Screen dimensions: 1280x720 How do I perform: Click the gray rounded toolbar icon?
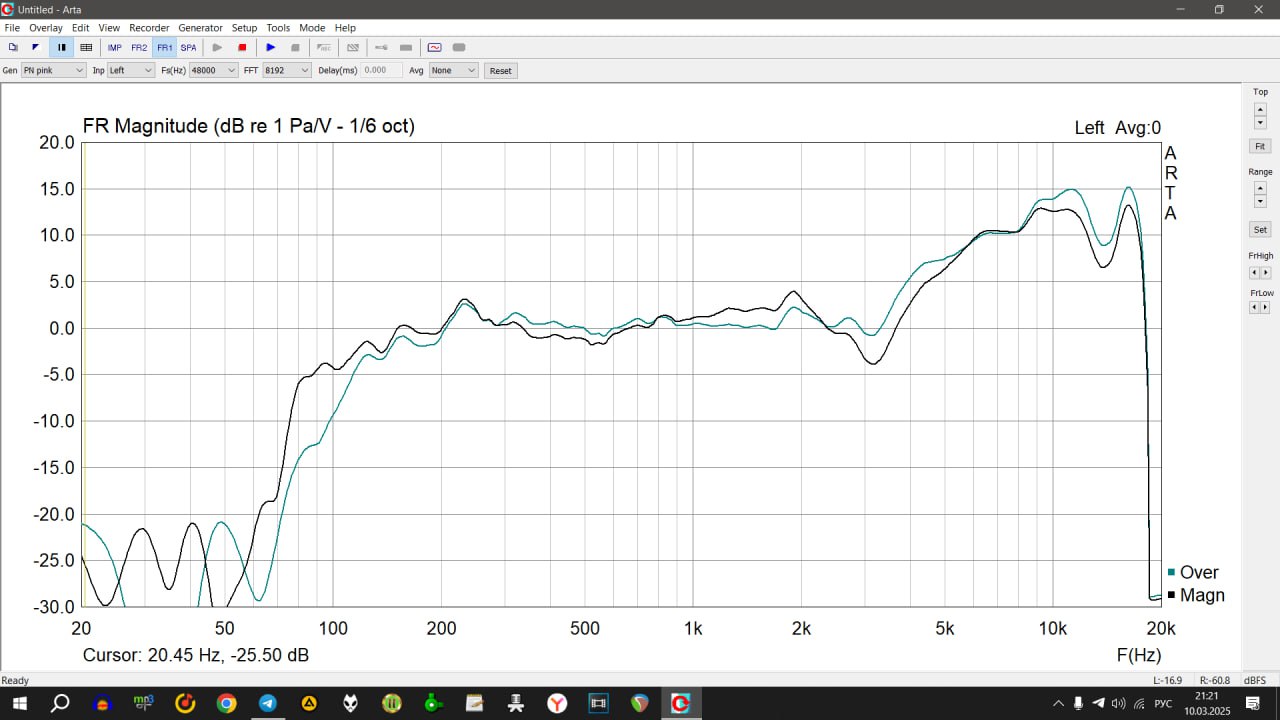459,47
